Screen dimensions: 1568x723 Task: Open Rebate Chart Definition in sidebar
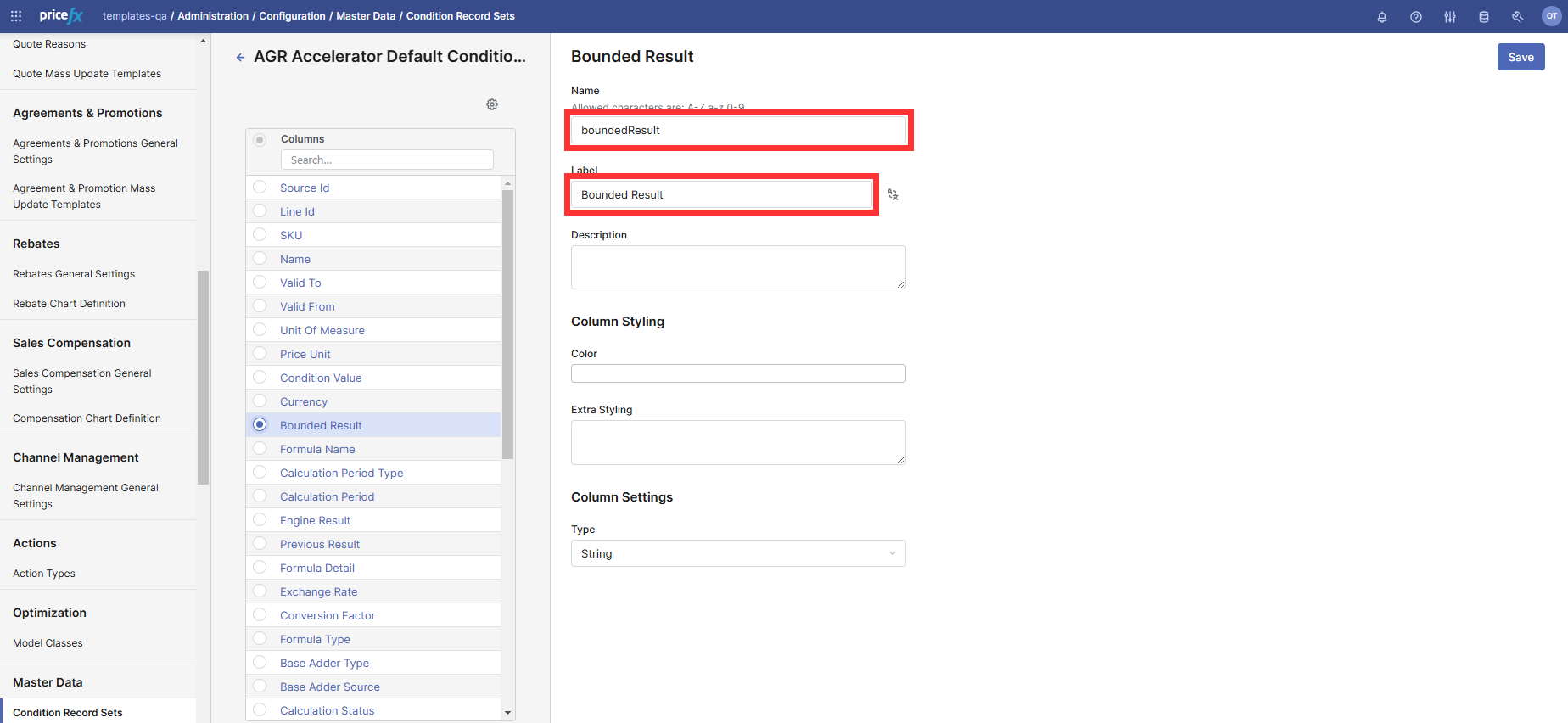click(69, 304)
